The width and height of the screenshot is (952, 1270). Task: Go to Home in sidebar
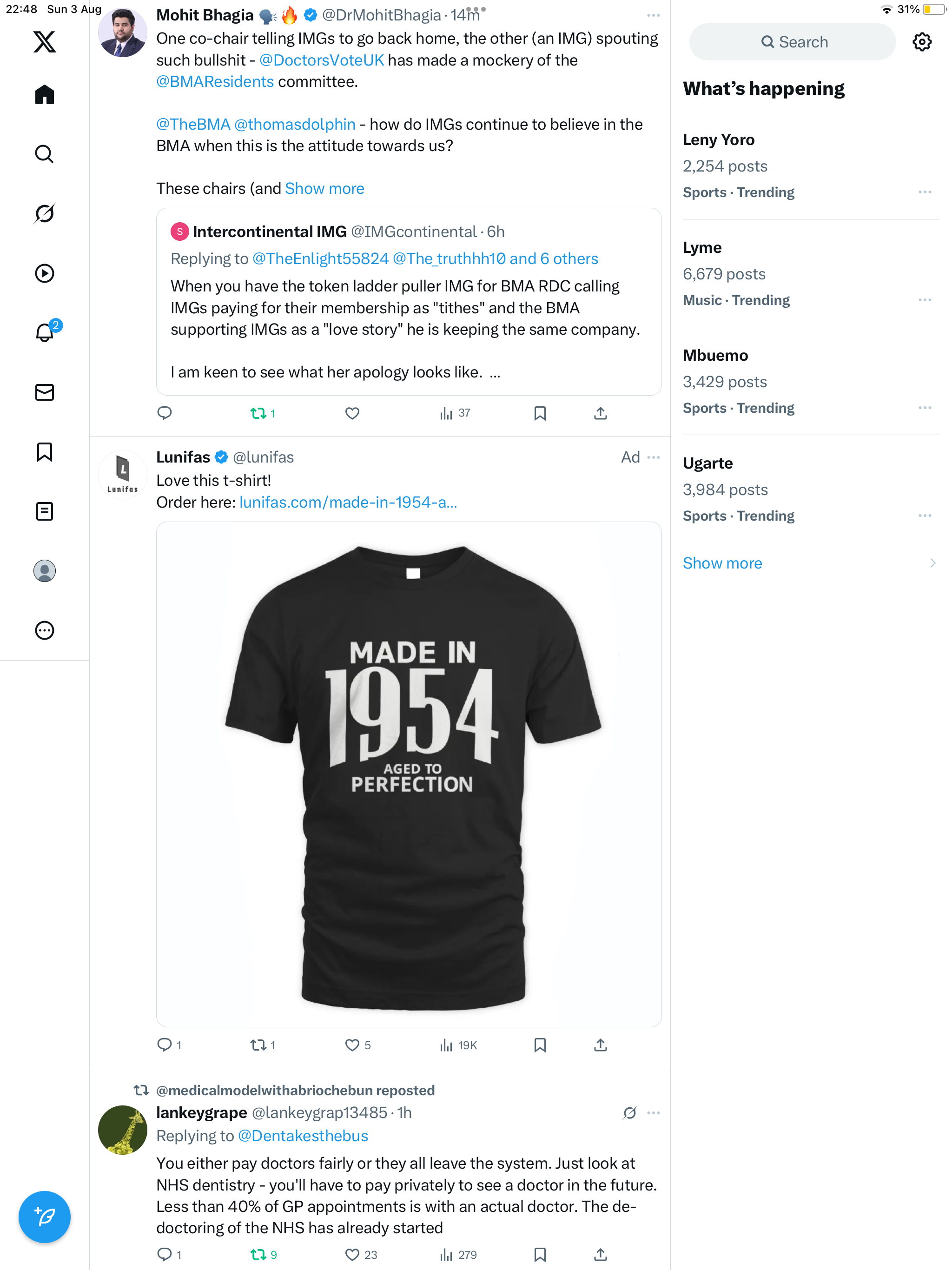[44, 95]
